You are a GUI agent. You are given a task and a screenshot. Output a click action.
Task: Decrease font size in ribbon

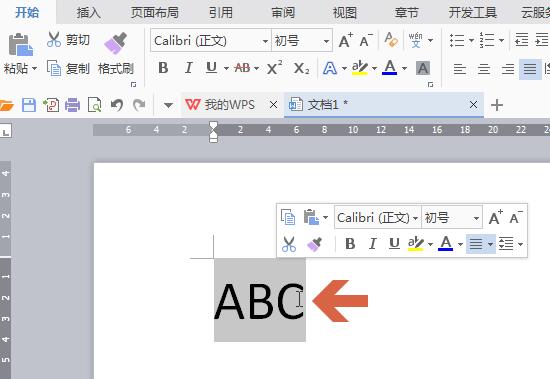(366, 40)
